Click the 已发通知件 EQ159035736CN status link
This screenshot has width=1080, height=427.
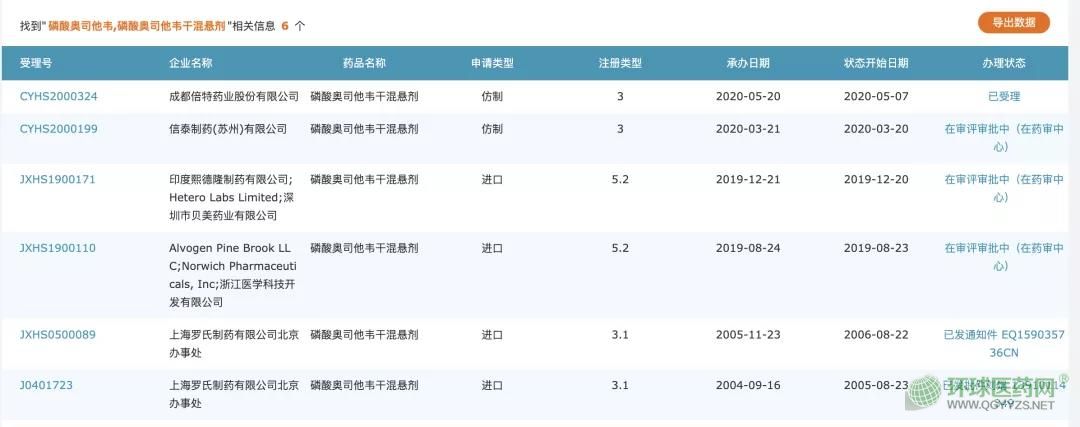[x=1004, y=343]
